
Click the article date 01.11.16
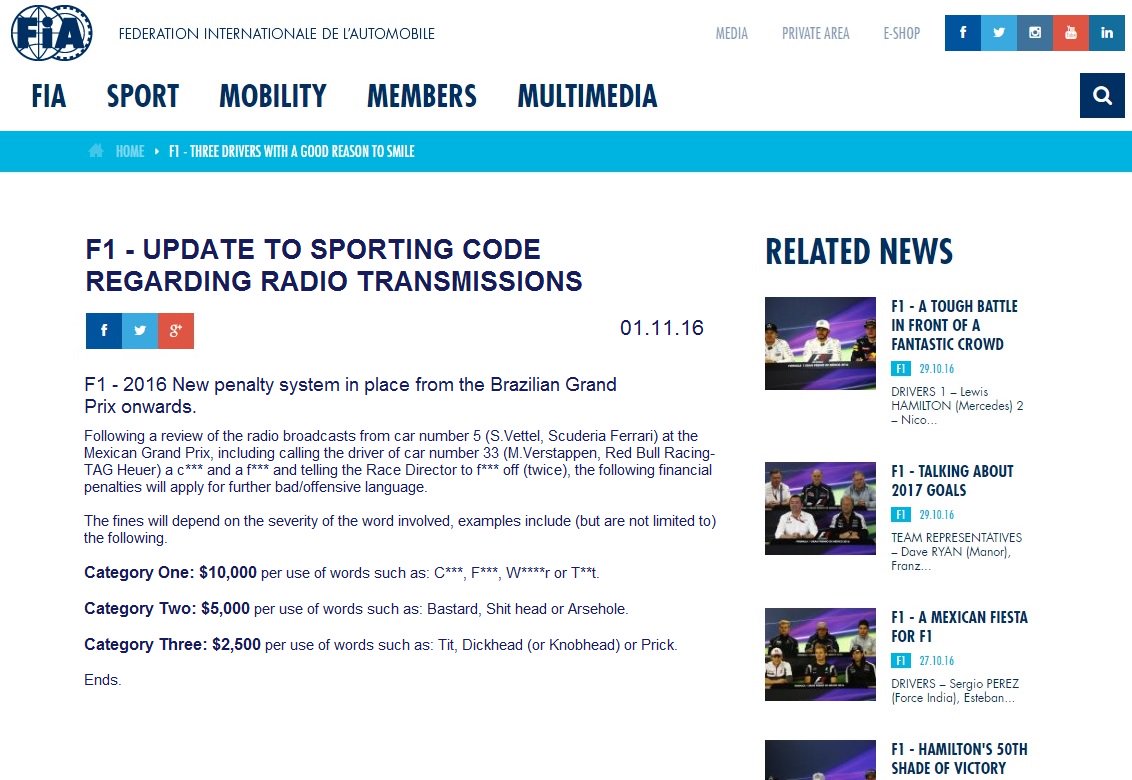point(661,328)
